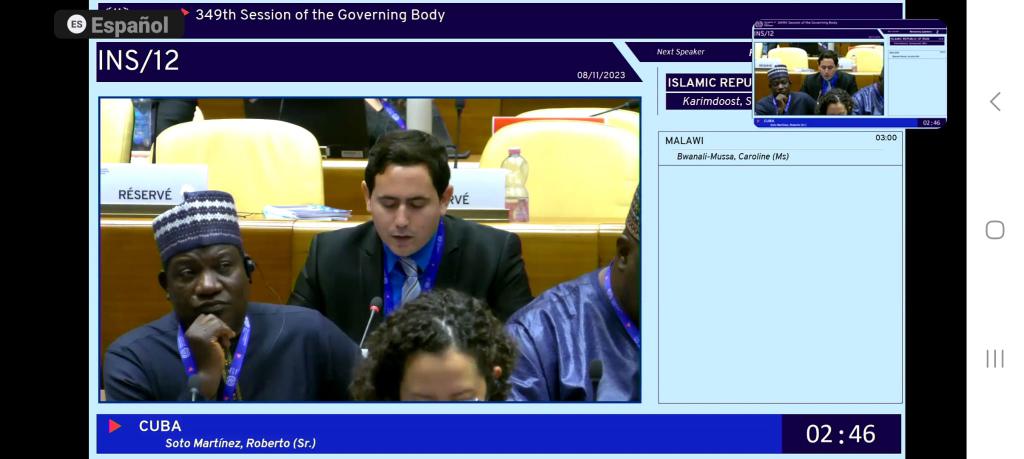Tap the 02:46 countdown timer
This screenshot has width=1024, height=459.
840,434
